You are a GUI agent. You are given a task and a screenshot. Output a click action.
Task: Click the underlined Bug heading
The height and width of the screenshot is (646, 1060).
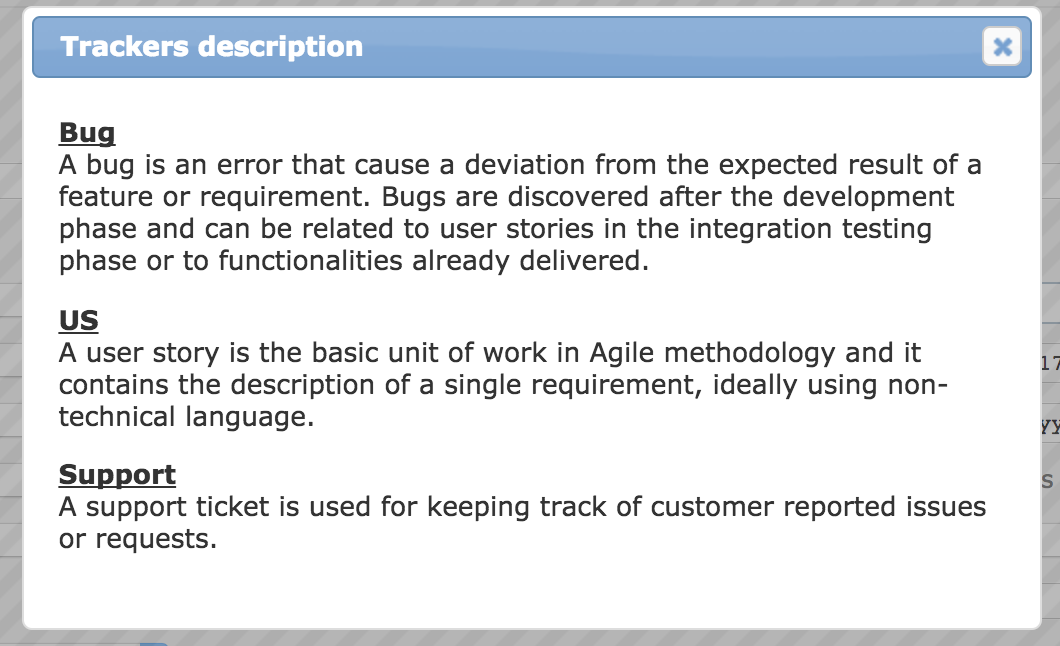point(87,132)
